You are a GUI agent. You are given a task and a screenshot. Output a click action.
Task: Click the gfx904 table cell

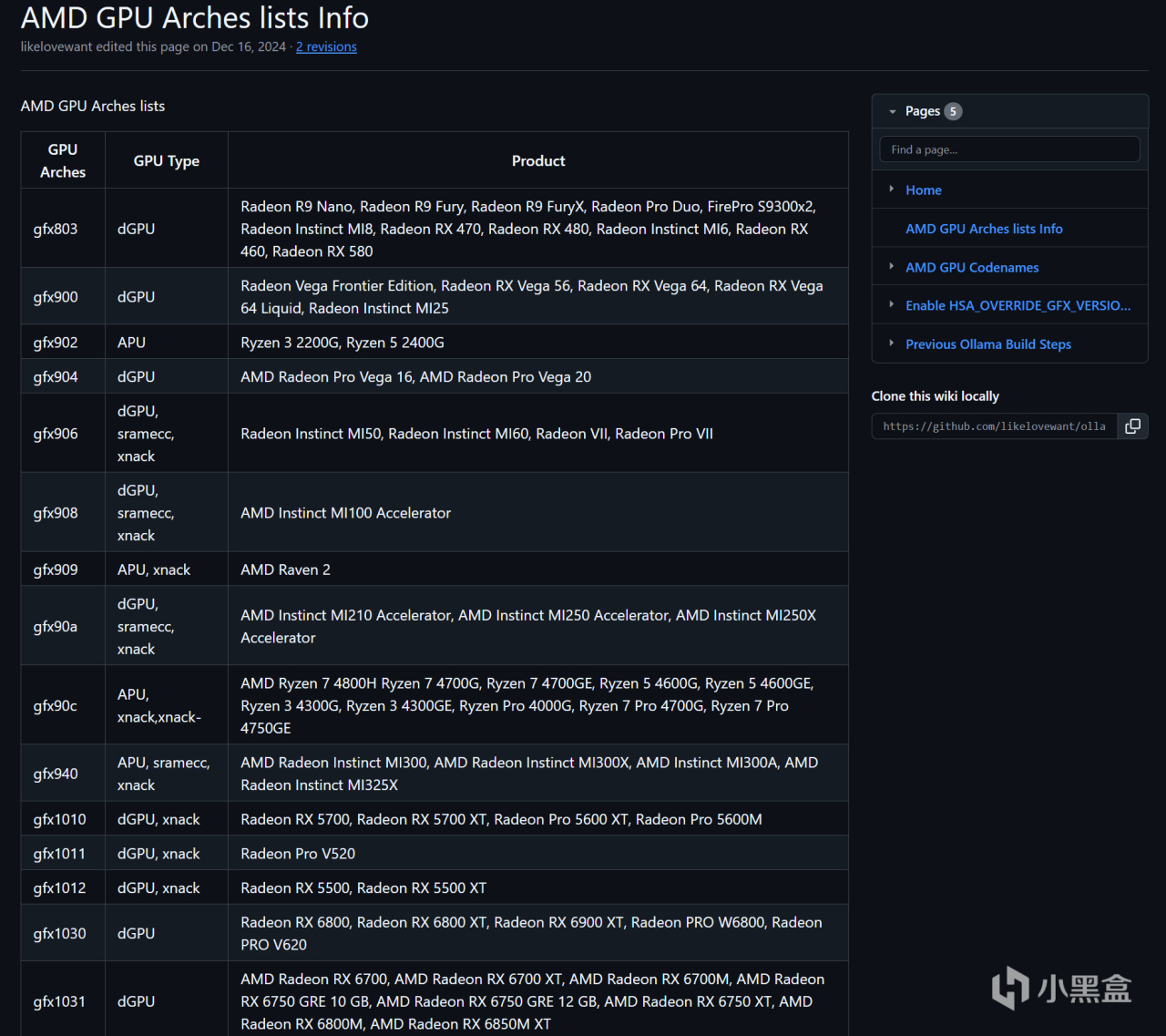[x=63, y=376]
